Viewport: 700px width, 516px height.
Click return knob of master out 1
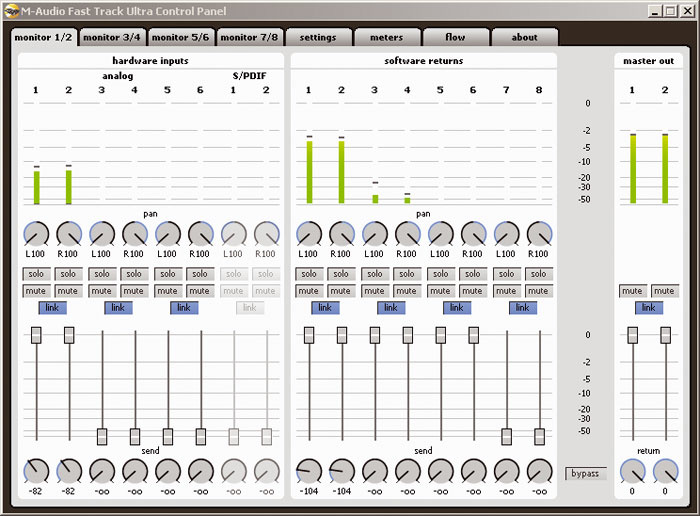click(633, 471)
